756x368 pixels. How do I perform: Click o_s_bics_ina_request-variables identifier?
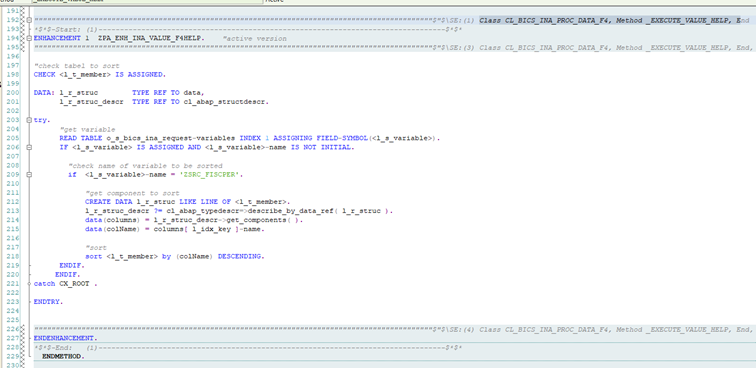pyautogui.click(x=171, y=138)
